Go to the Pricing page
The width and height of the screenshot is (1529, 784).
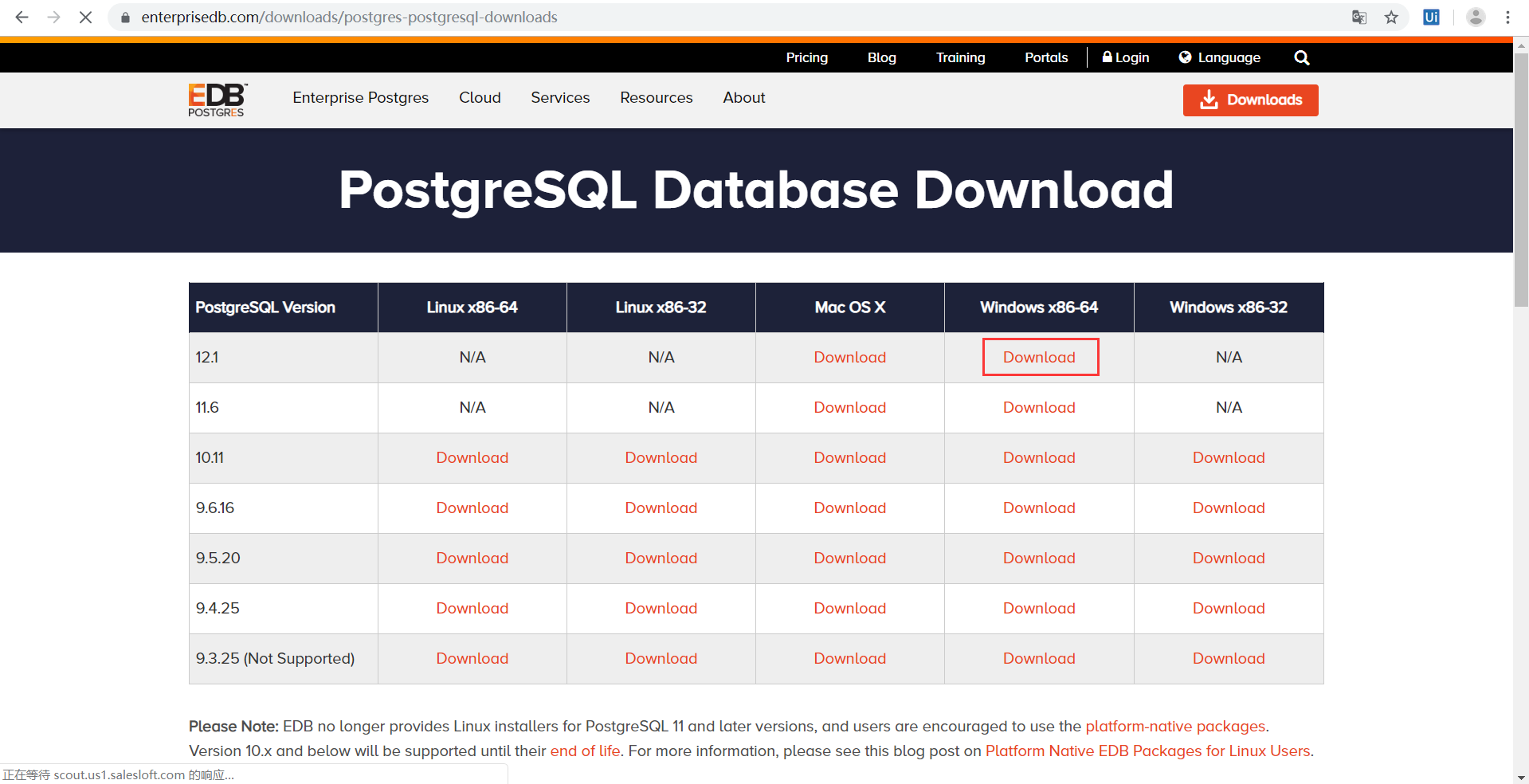pos(806,57)
